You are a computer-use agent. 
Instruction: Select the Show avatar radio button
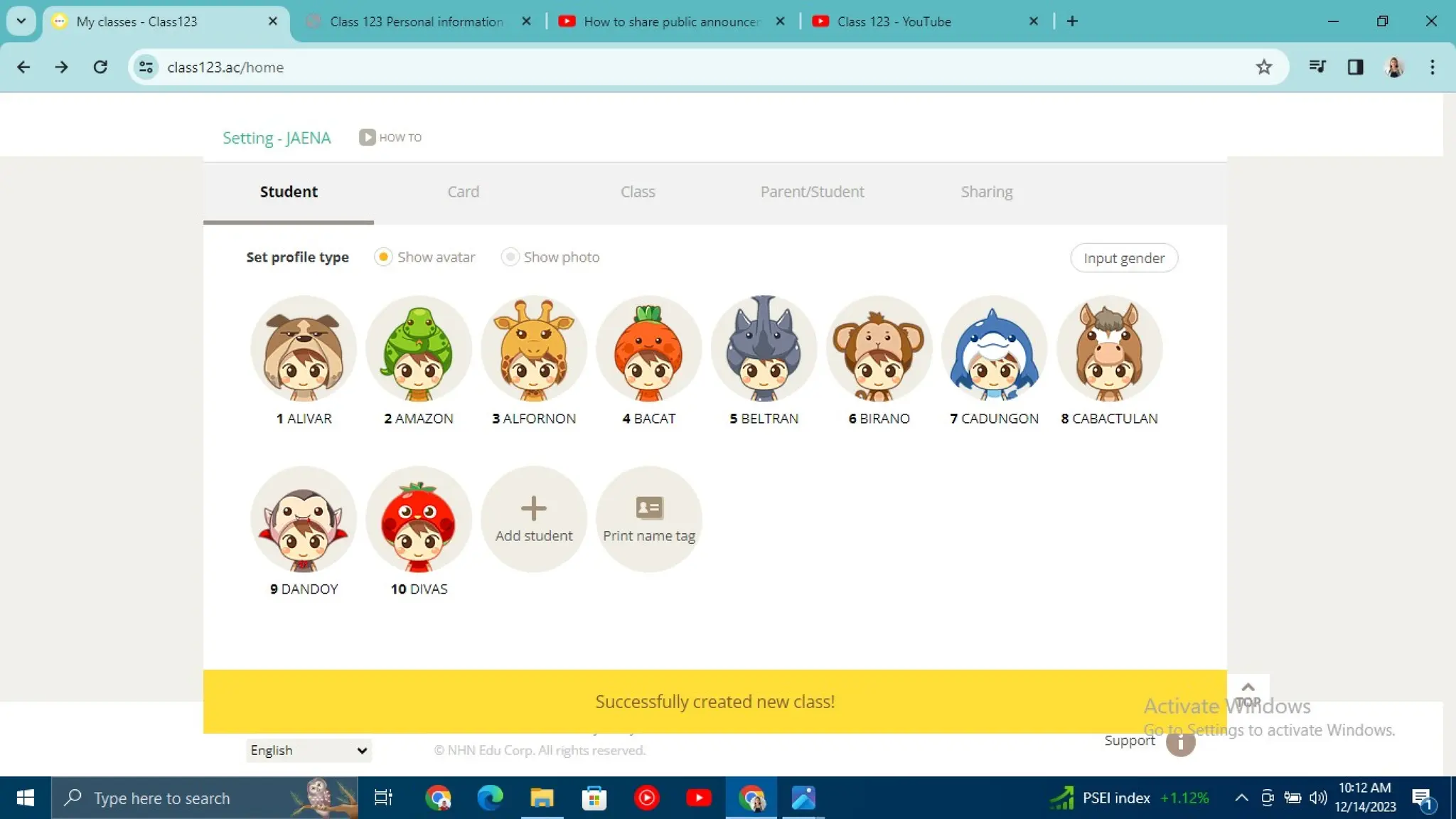click(383, 257)
